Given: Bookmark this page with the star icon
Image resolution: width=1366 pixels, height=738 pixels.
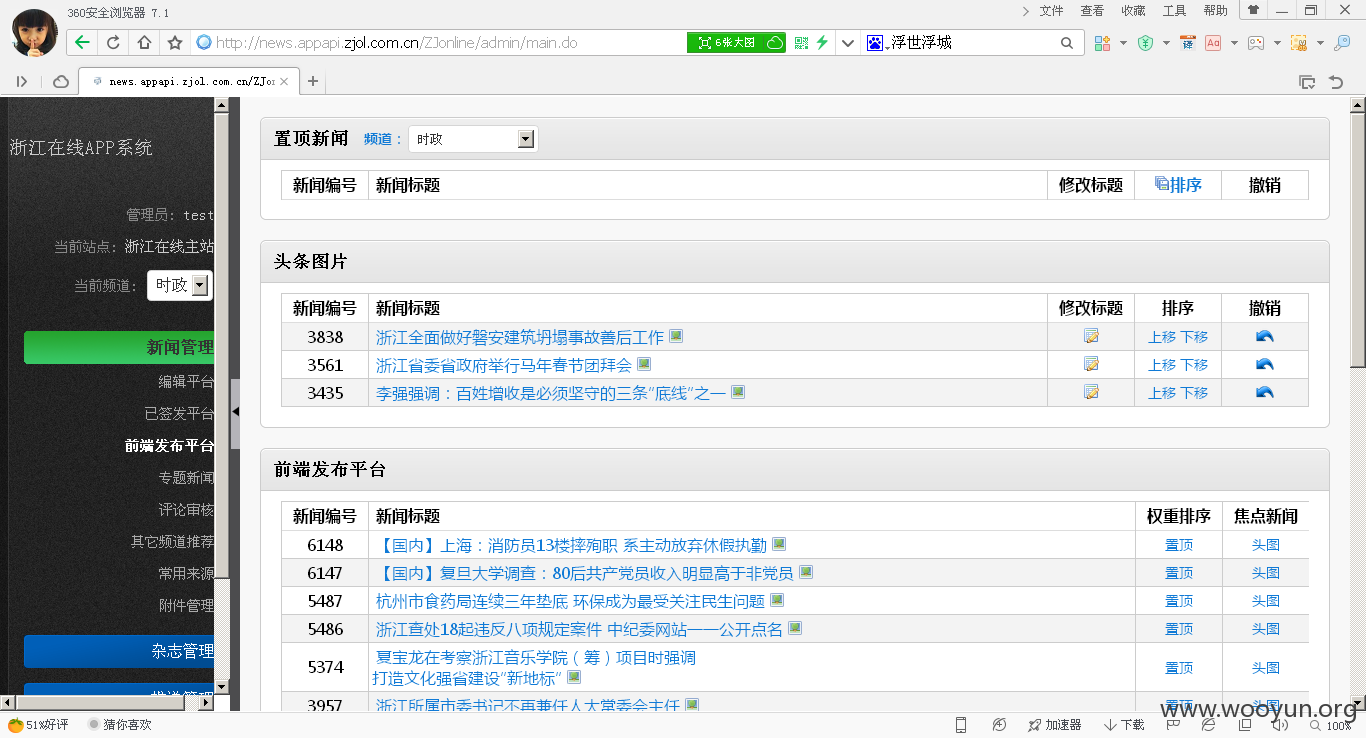Looking at the screenshot, I should click(x=175, y=43).
